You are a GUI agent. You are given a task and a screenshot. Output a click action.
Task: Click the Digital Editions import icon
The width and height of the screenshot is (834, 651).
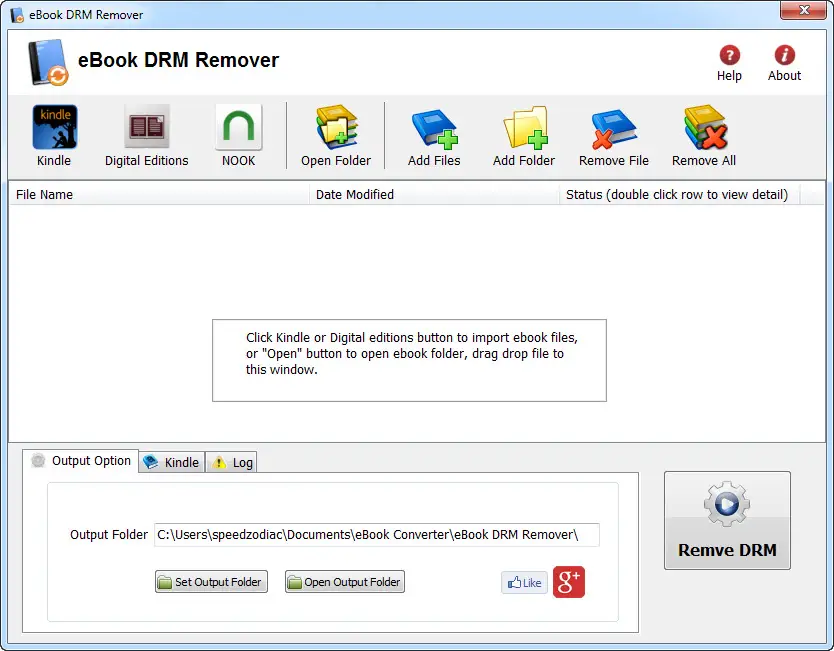click(x=147, y=127)
